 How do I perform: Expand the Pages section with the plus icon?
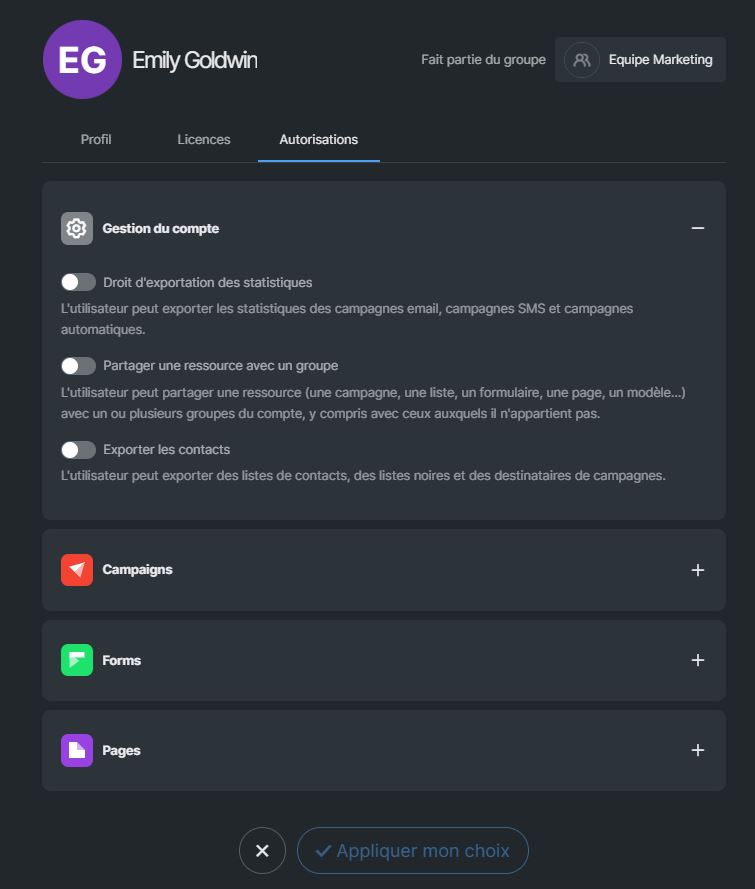[698, 750]
